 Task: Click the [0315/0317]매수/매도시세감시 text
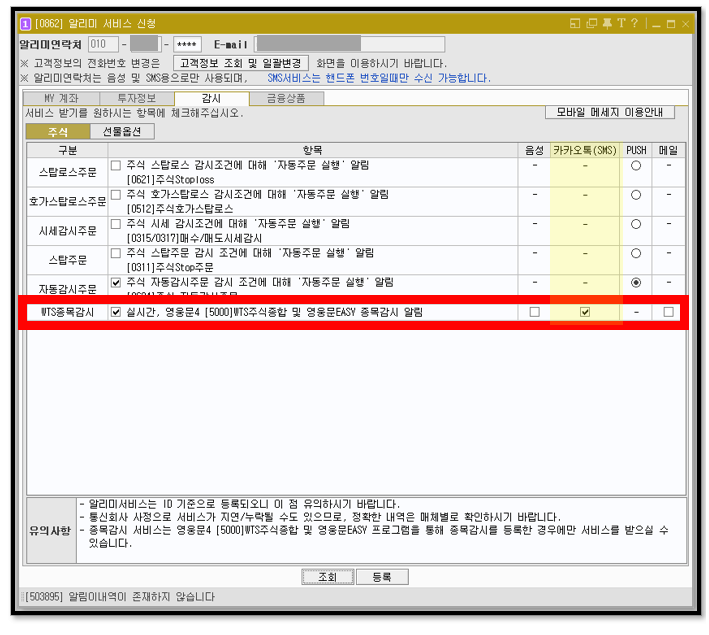coord(194,238)
